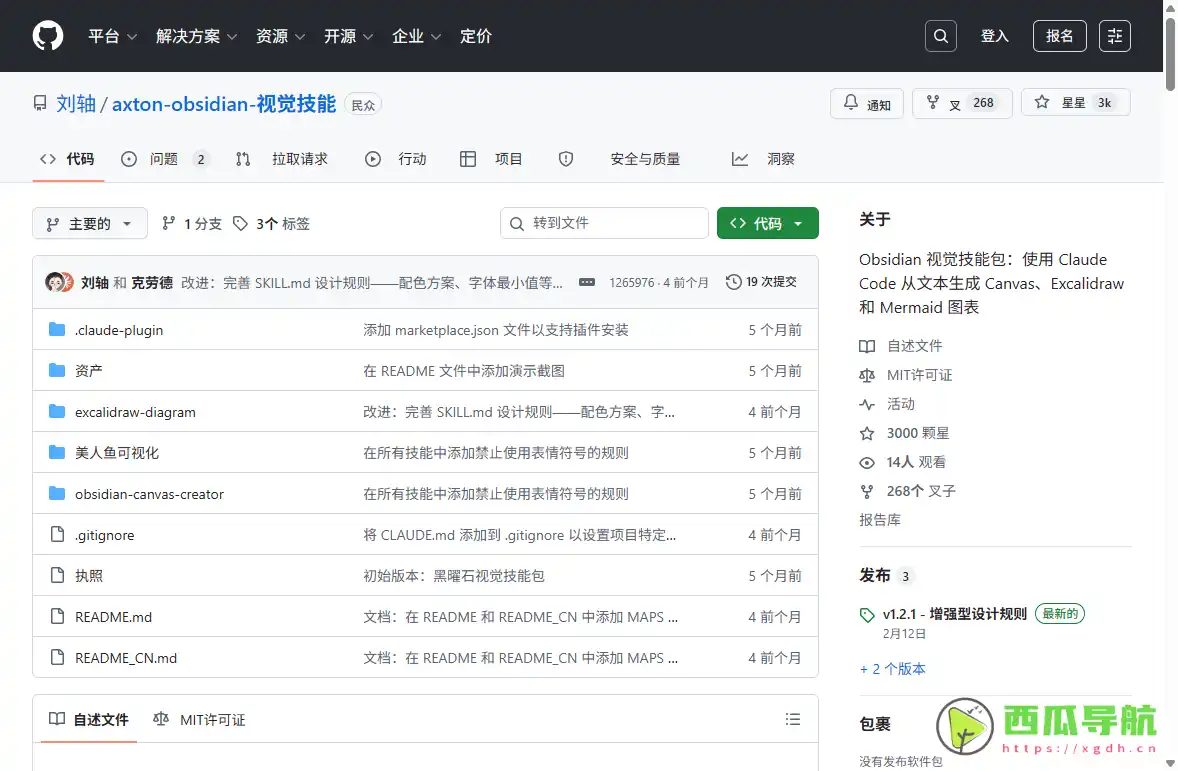Open the 主要的 branch dropdown
Screen dimensions: 1178x771
click(x=89, y=223)
